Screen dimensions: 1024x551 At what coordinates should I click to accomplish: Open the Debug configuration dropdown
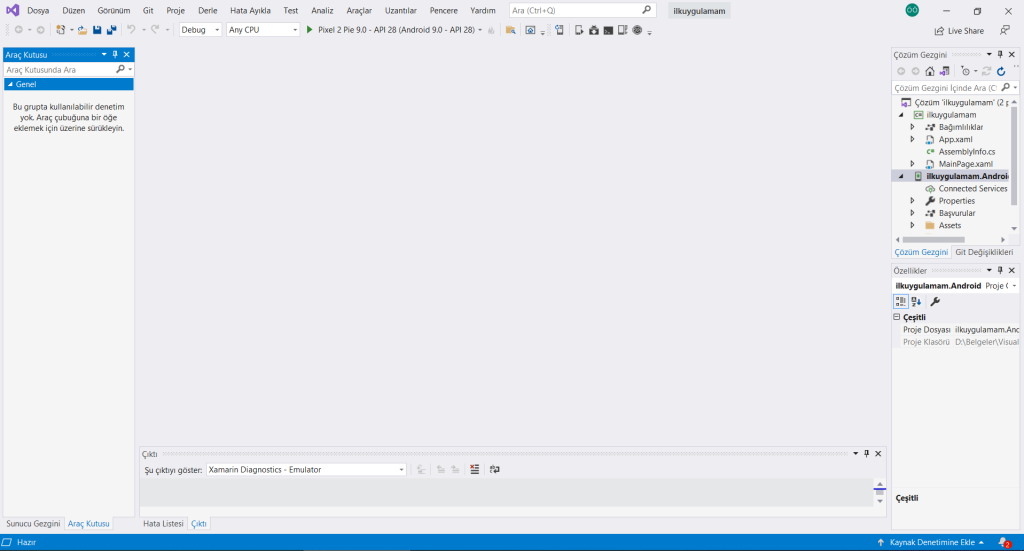[200, 30]
